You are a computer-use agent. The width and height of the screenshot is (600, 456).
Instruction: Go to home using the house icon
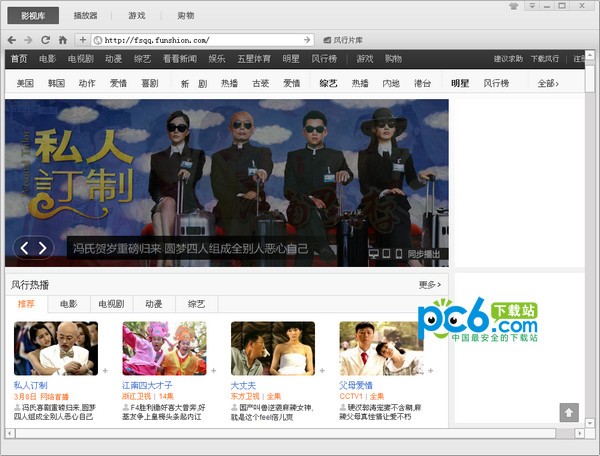coord(62,40)
